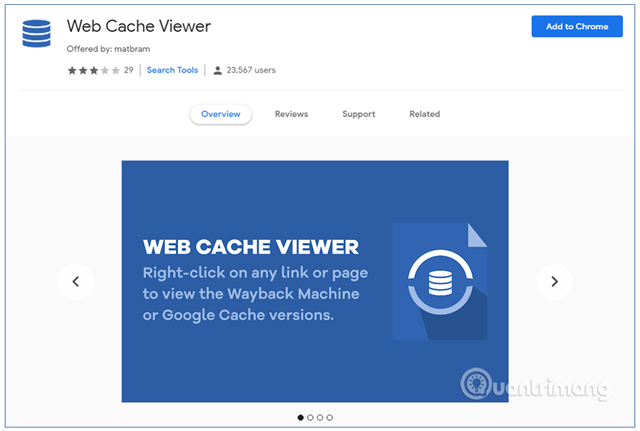Select the fourth carousel dot indicator
This screenshot has width=640, height=431.
330,418
